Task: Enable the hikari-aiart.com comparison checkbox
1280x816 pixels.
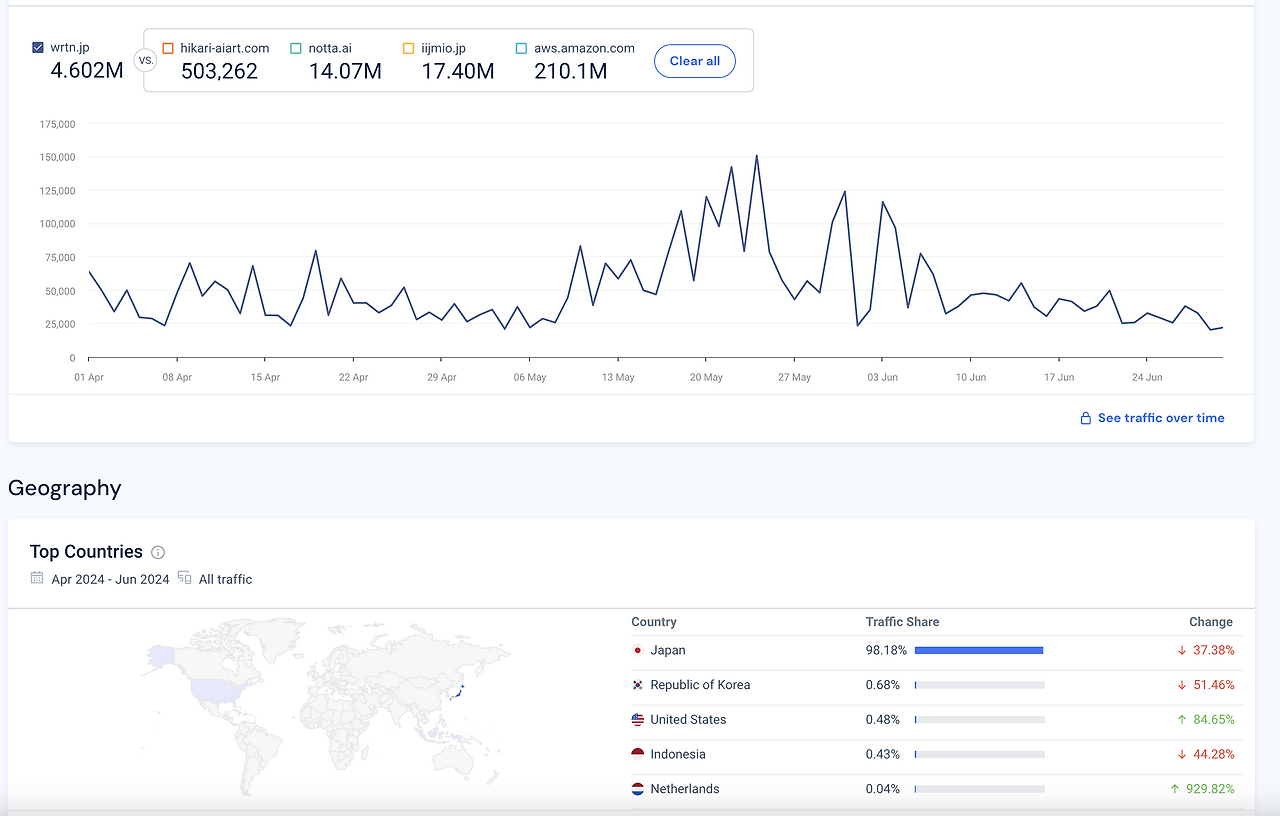Action: 168,48
